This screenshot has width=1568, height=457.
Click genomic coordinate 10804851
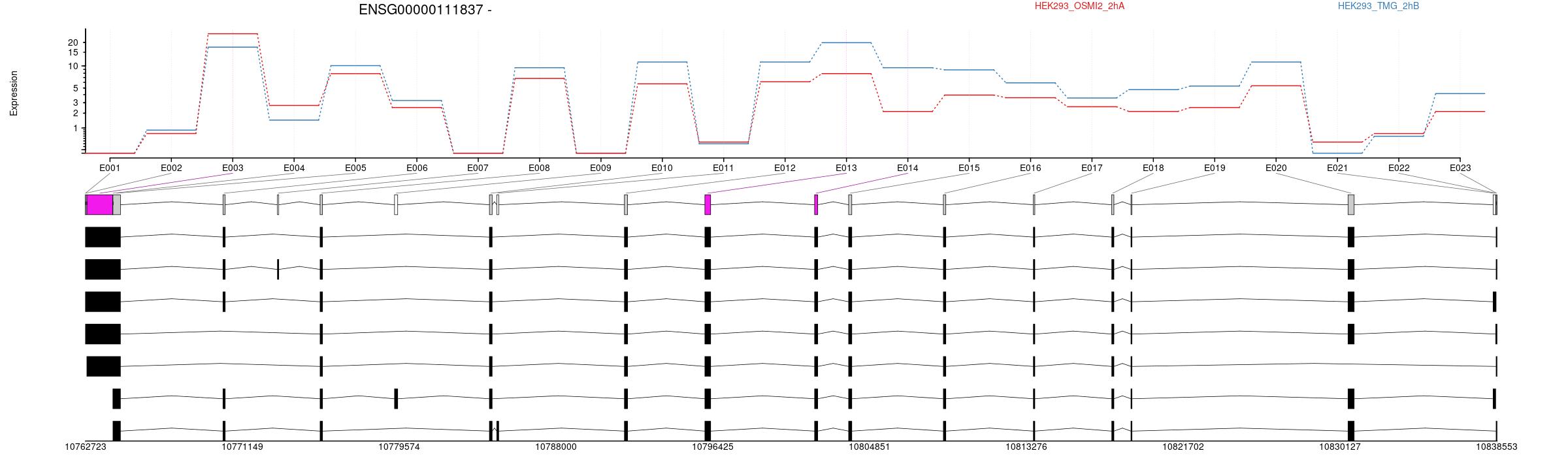870,447
